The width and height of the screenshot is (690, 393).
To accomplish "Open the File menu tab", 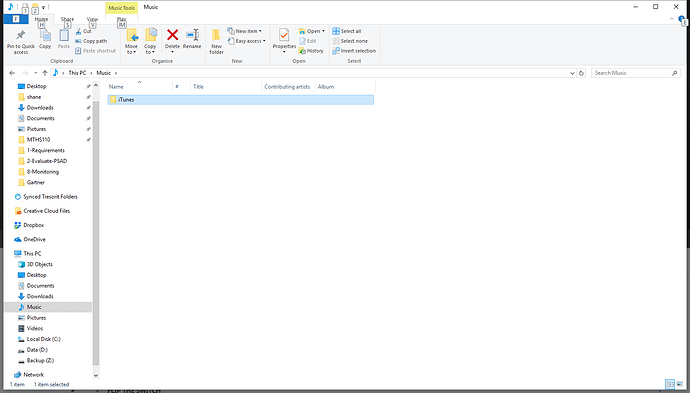I will [x=16, y=19].
